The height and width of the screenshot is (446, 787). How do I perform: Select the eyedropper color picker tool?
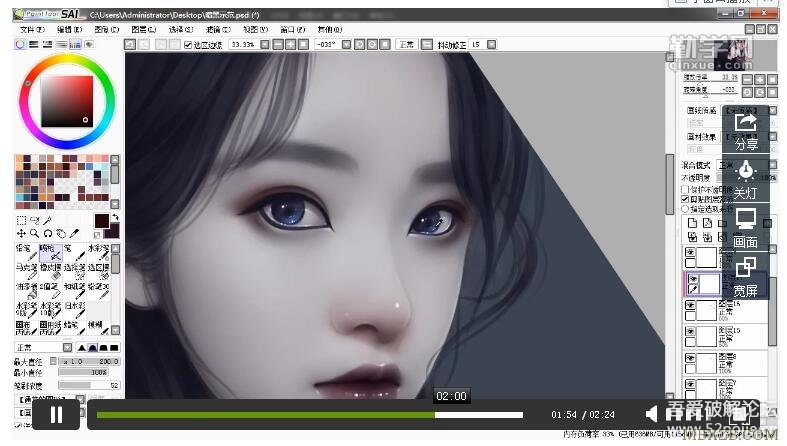pos(74,233)
